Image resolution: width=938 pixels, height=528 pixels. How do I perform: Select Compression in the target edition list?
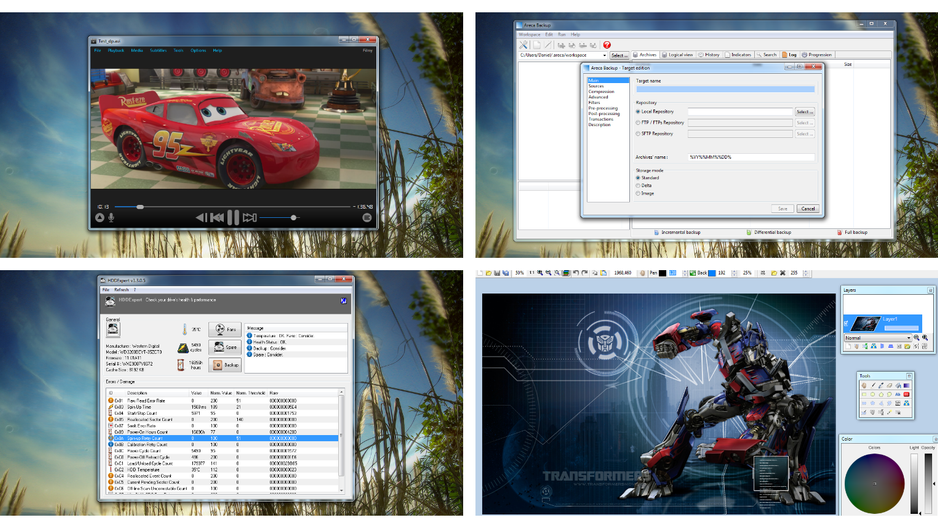[x=601, y=91]
